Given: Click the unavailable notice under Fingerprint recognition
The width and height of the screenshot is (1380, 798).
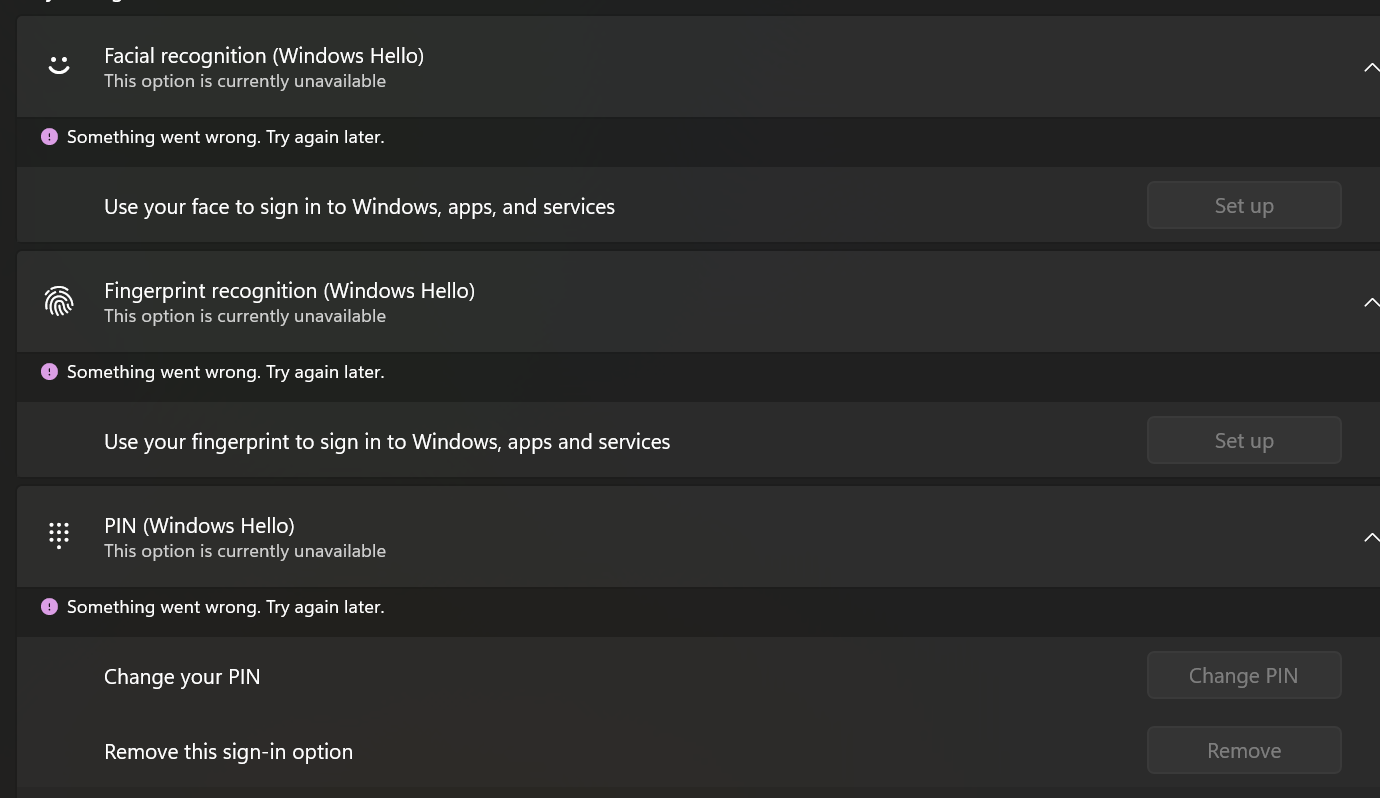Looking at the screenshot, I should 245,316.
